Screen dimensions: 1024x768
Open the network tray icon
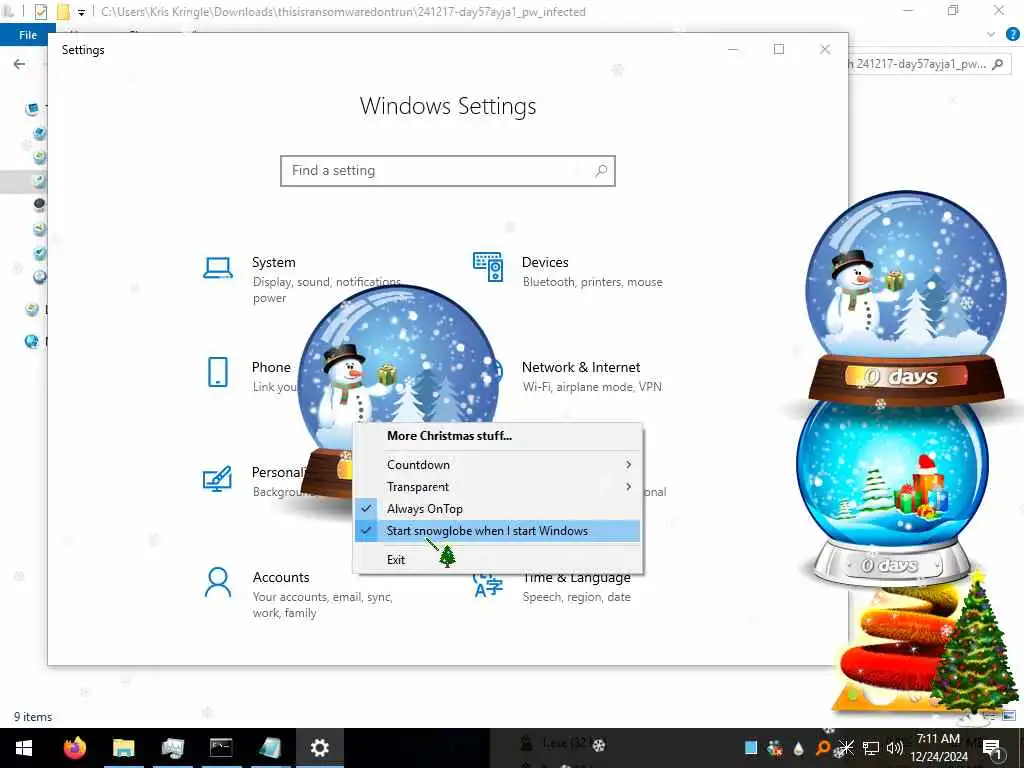pyautogui.click(x=871, y=748)
